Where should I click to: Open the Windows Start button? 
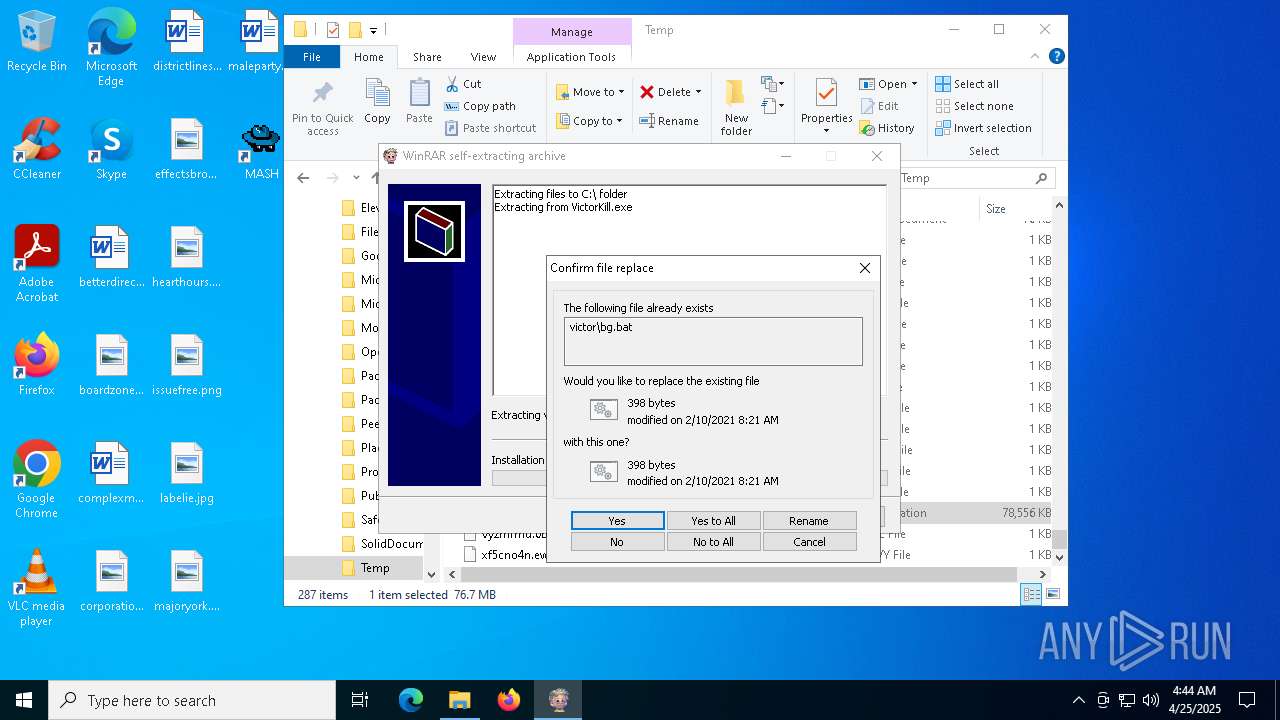coord(24,700)
